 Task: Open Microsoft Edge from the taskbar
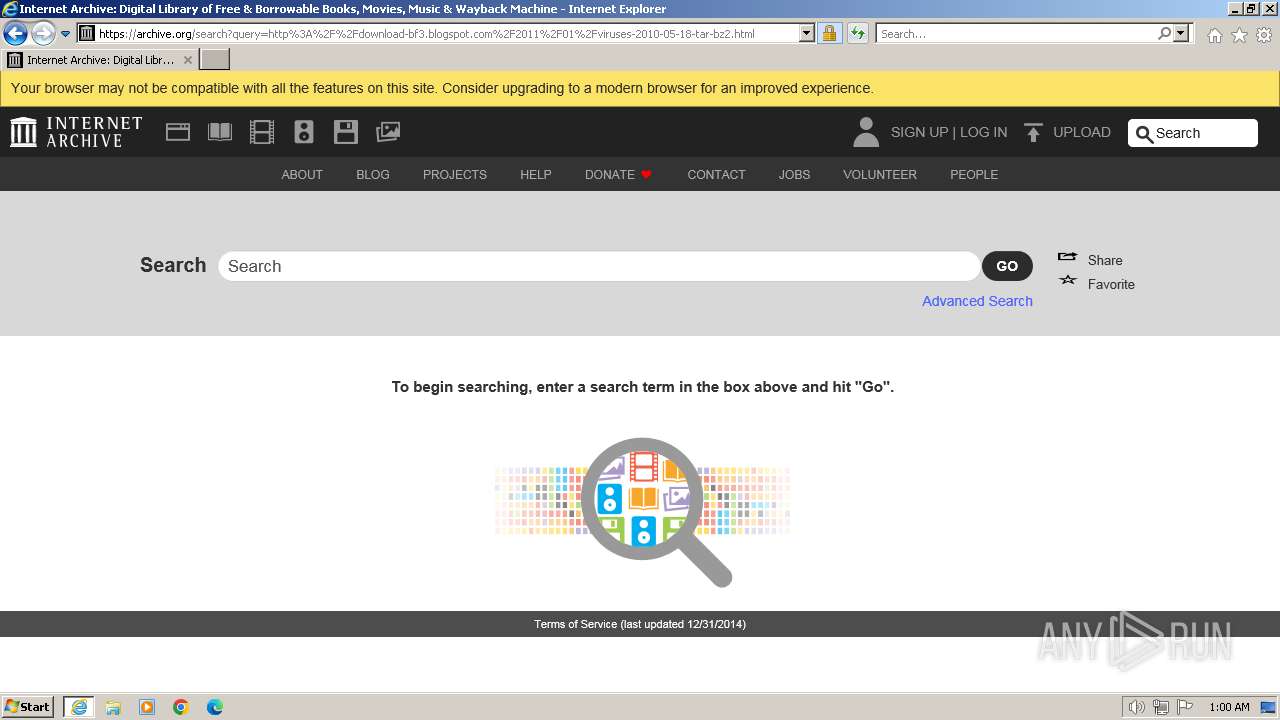215,707
